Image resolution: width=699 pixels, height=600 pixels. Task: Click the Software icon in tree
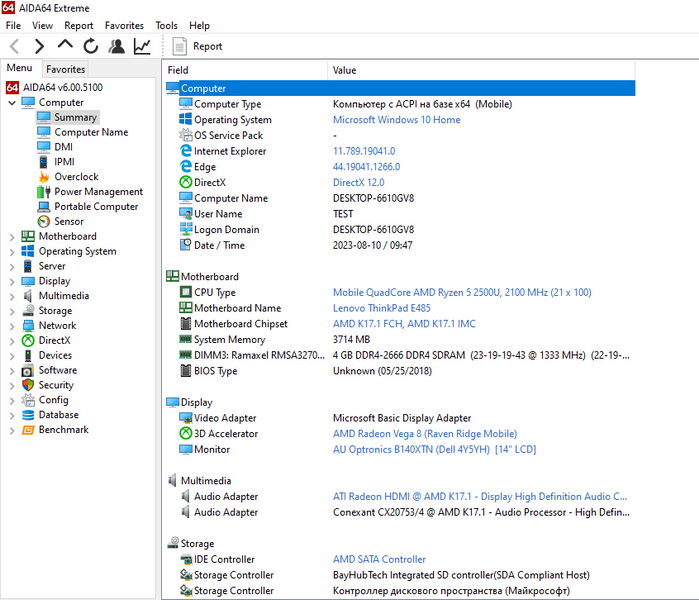click(x=28, y=370)
